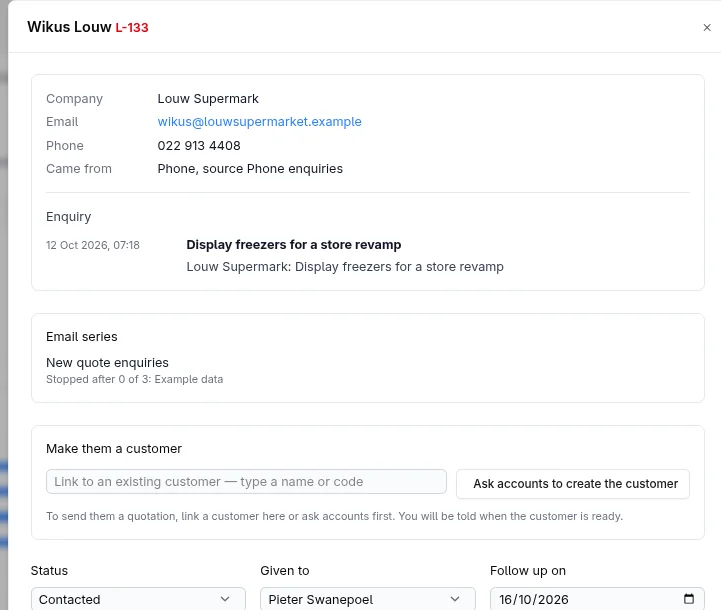The width and height of the screenshot is (721, 610).
Task: Click the enquiry timestamp 12 Oct 2026, 07:18
Action: pos(92,245)
